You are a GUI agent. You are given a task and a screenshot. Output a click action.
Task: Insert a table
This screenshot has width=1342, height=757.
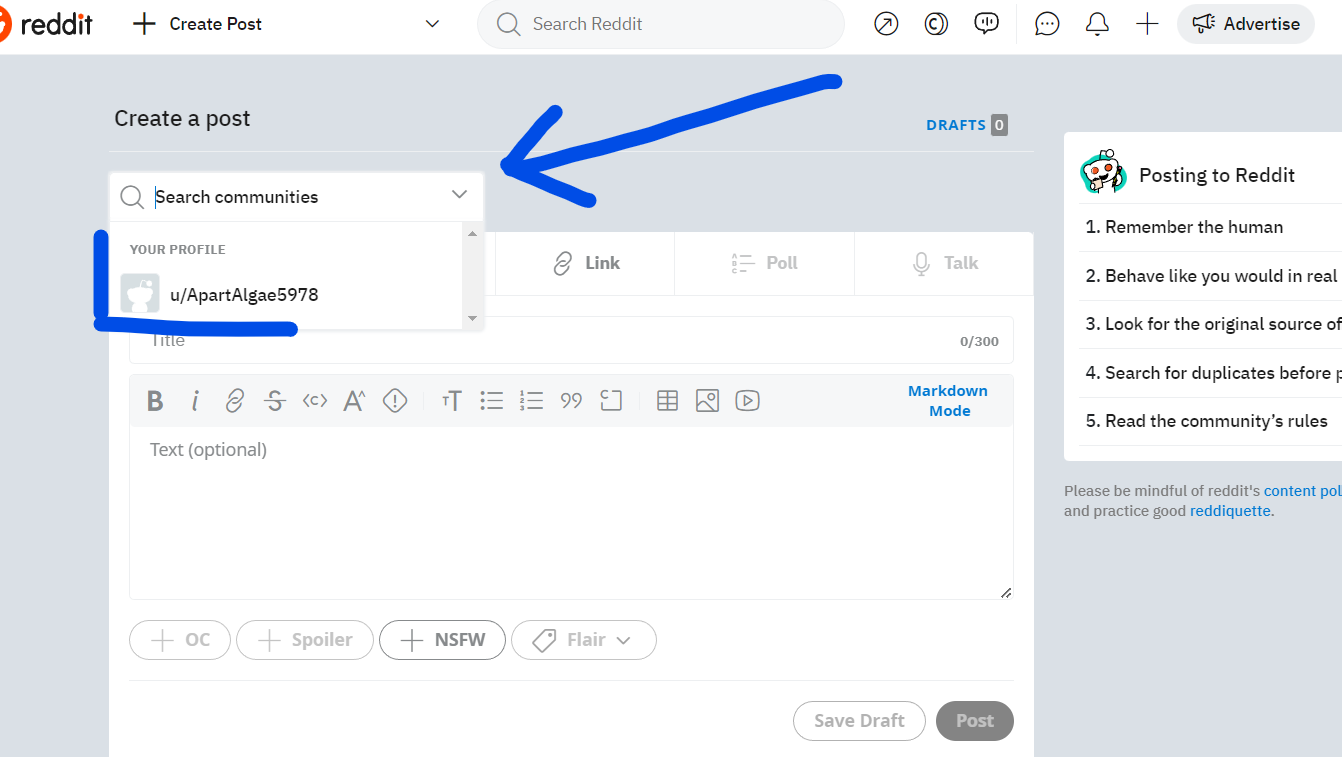(667, 401)
